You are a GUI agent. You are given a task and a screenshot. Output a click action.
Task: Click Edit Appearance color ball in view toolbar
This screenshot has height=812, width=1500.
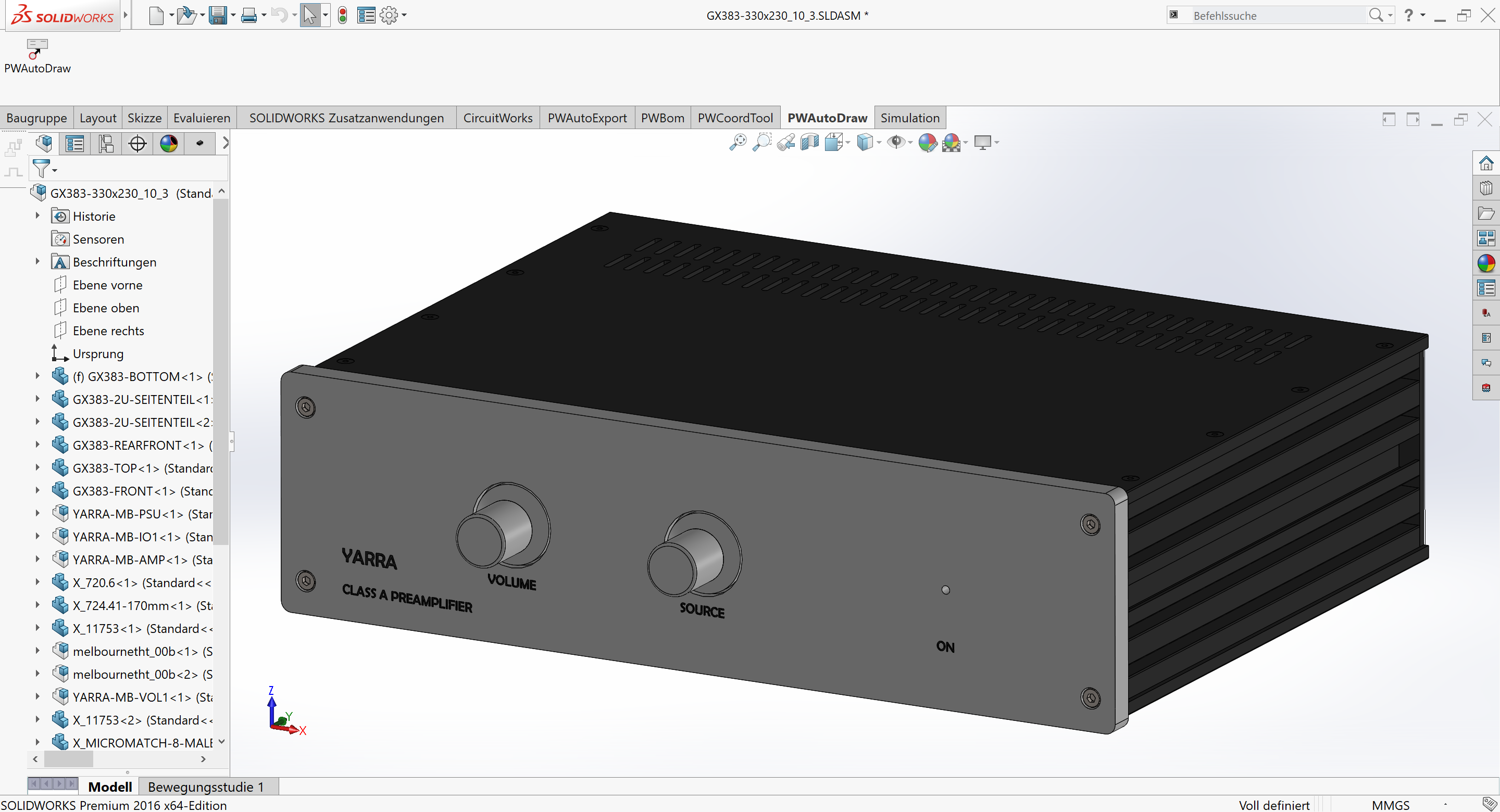tap(927, 142)
